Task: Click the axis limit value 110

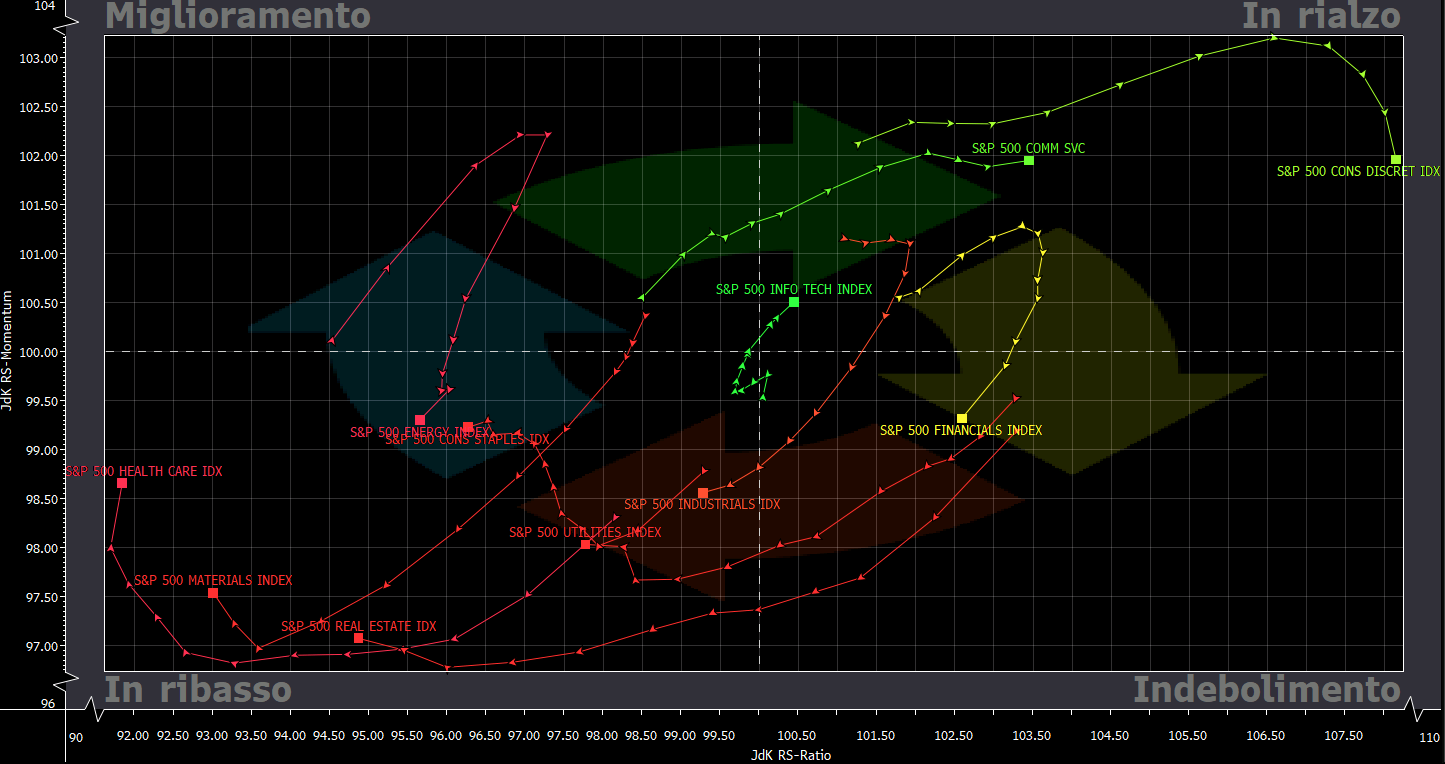Action: [x=1430, y=738]
